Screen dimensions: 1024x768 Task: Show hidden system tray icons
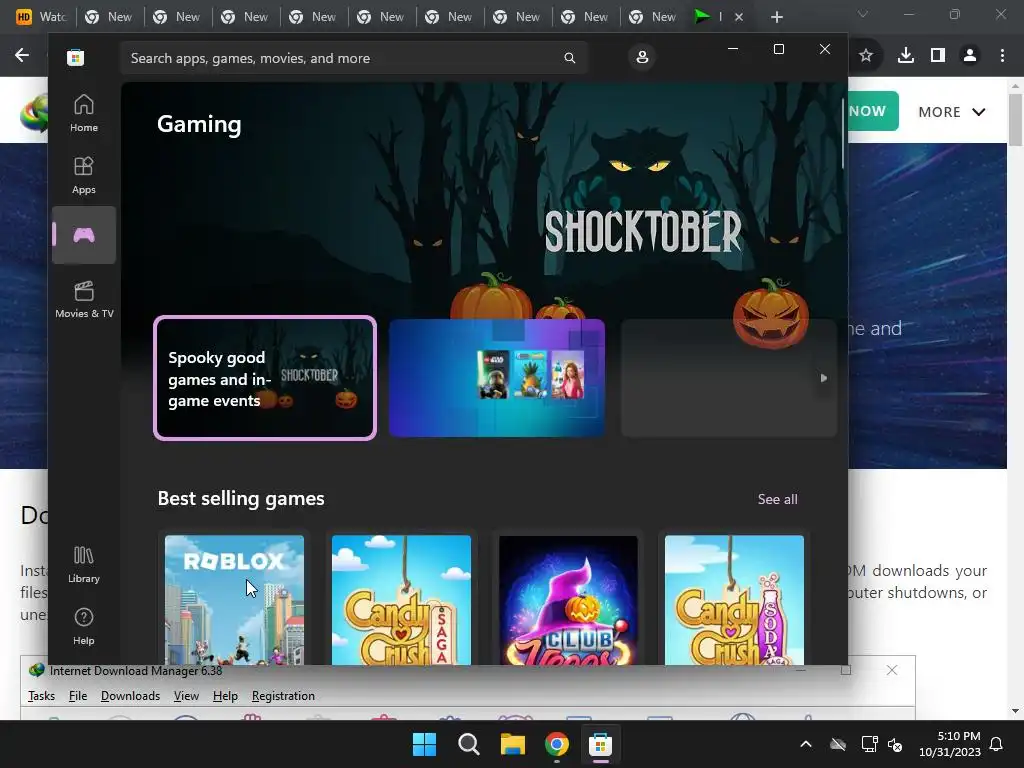coord(806,744)
